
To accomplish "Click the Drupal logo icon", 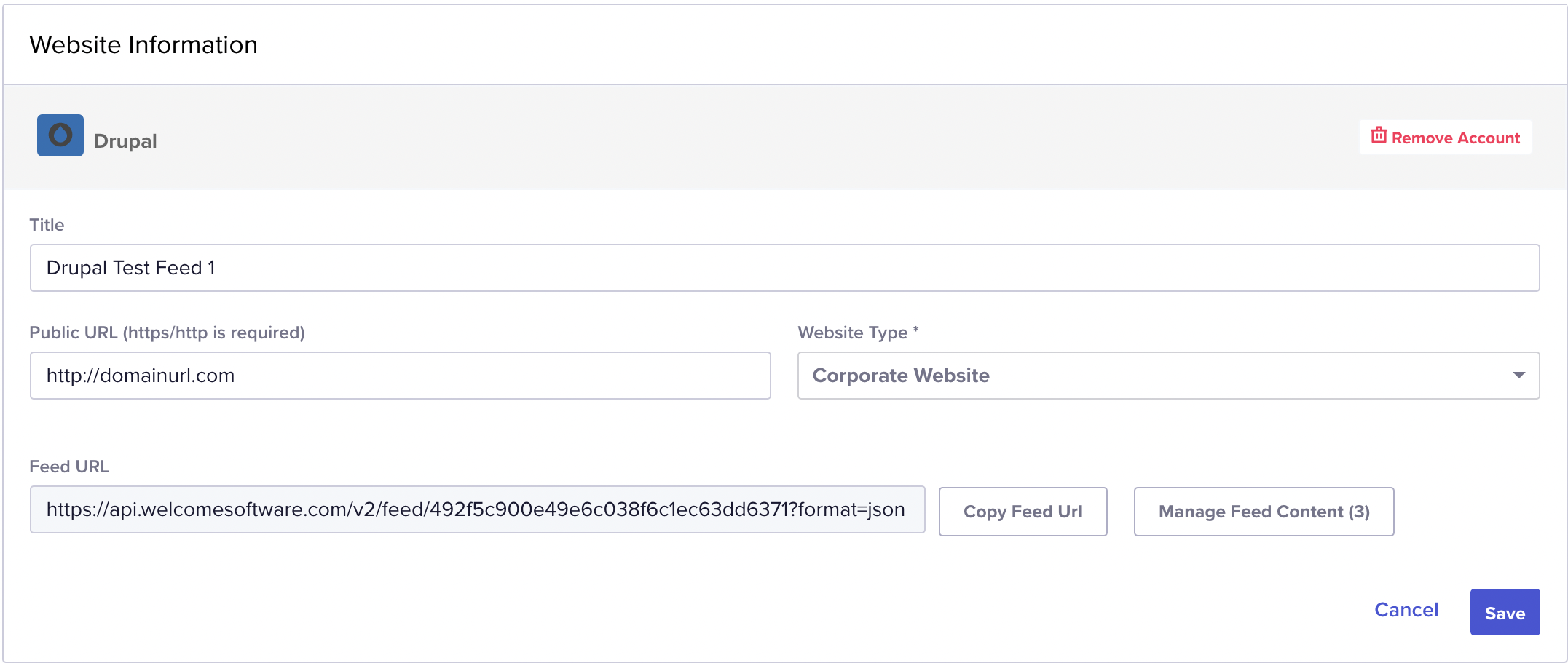I will [x=60, y=135].
